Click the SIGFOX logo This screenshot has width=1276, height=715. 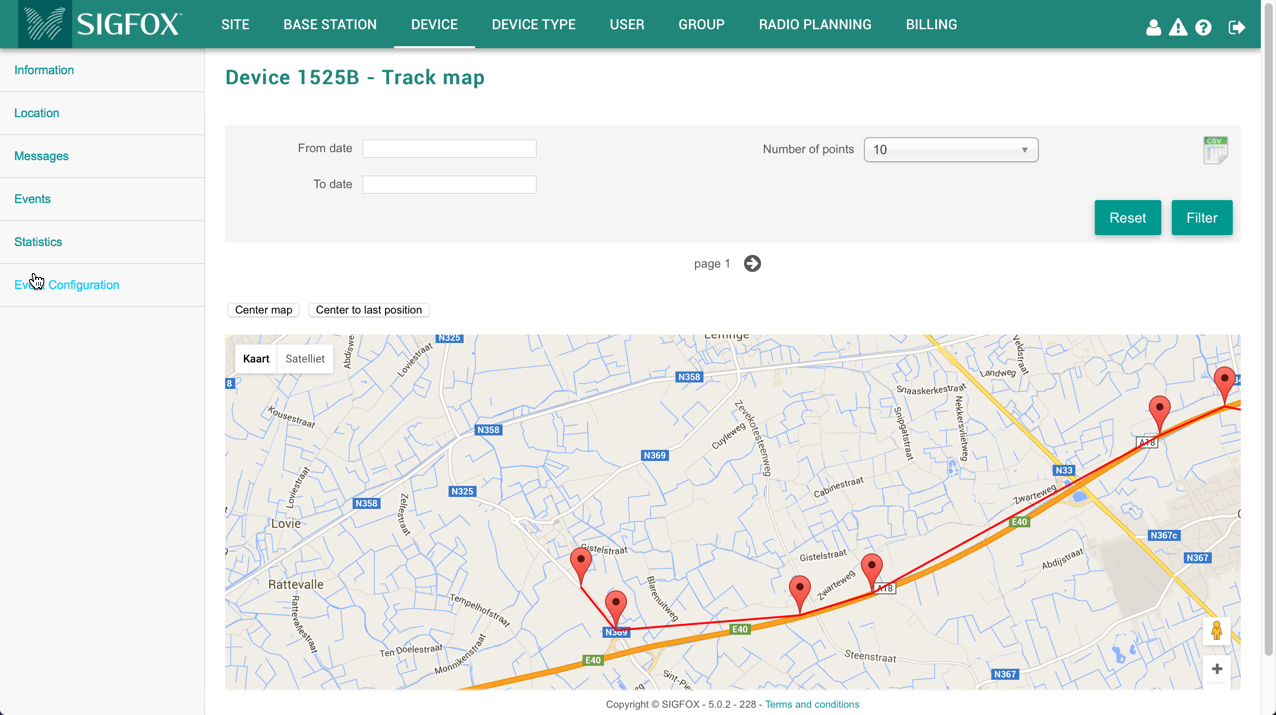click(x=103, y=25)
